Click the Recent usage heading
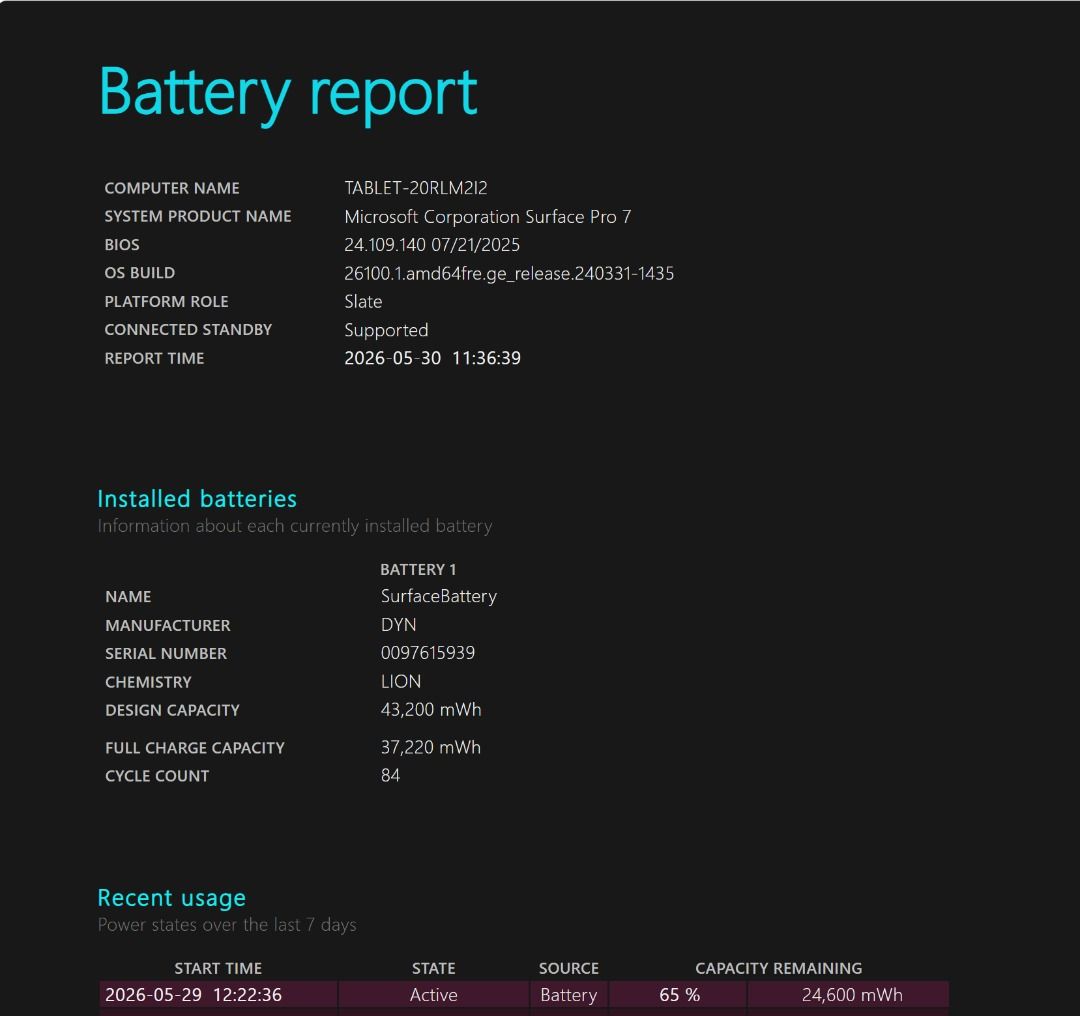Viewport: 1080px width, 1016px height. 172,898
